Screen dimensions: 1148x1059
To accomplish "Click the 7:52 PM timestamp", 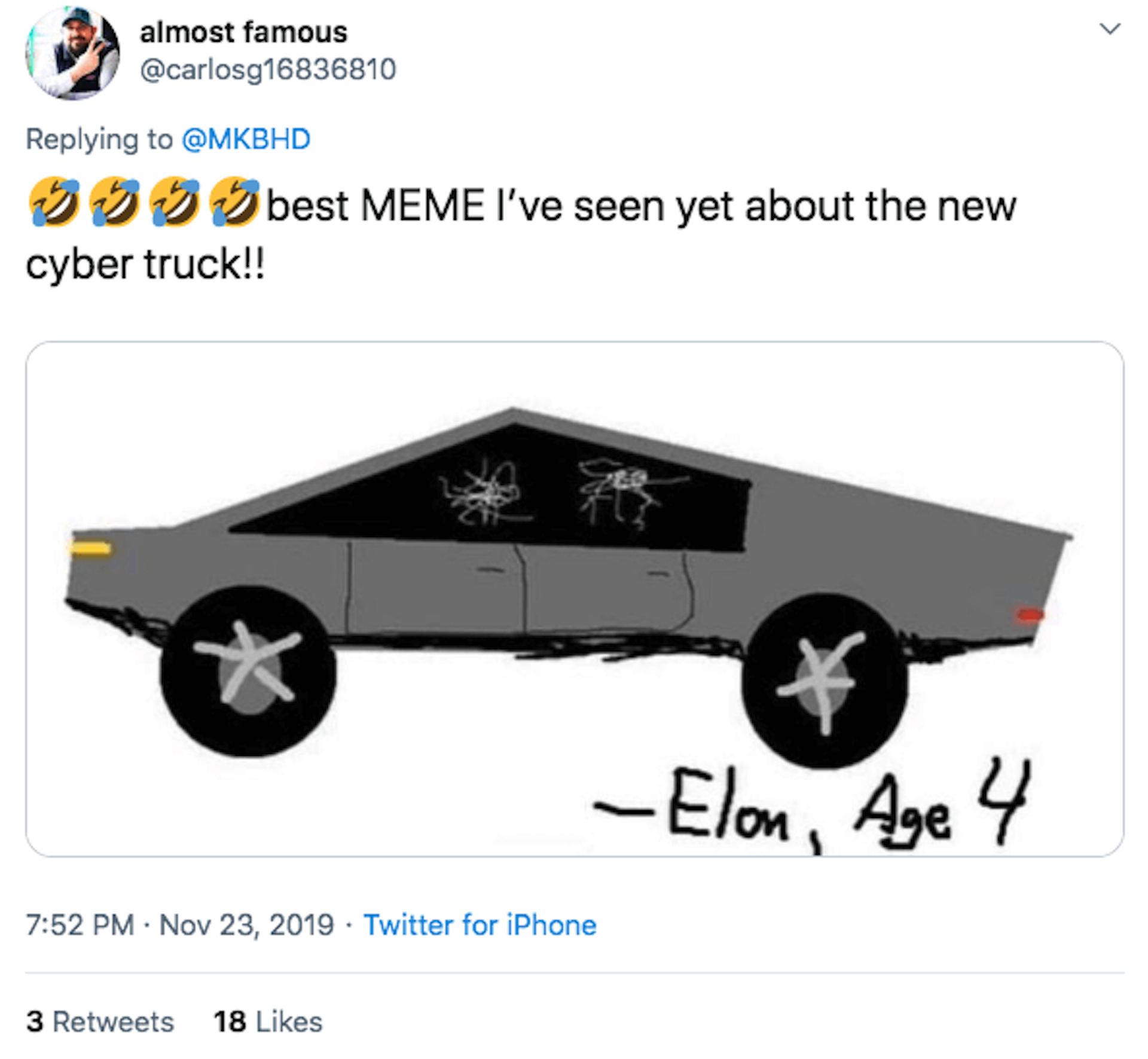I will tap(80, 925).
